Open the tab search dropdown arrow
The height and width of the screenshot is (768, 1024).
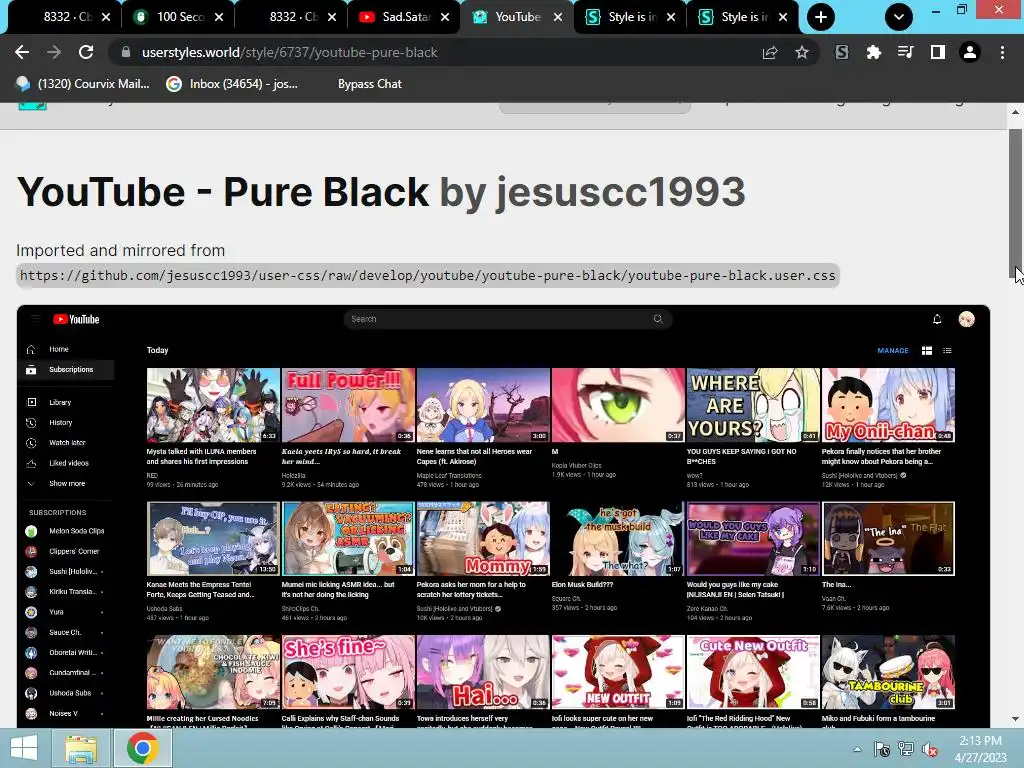click(x=899, y=17)
